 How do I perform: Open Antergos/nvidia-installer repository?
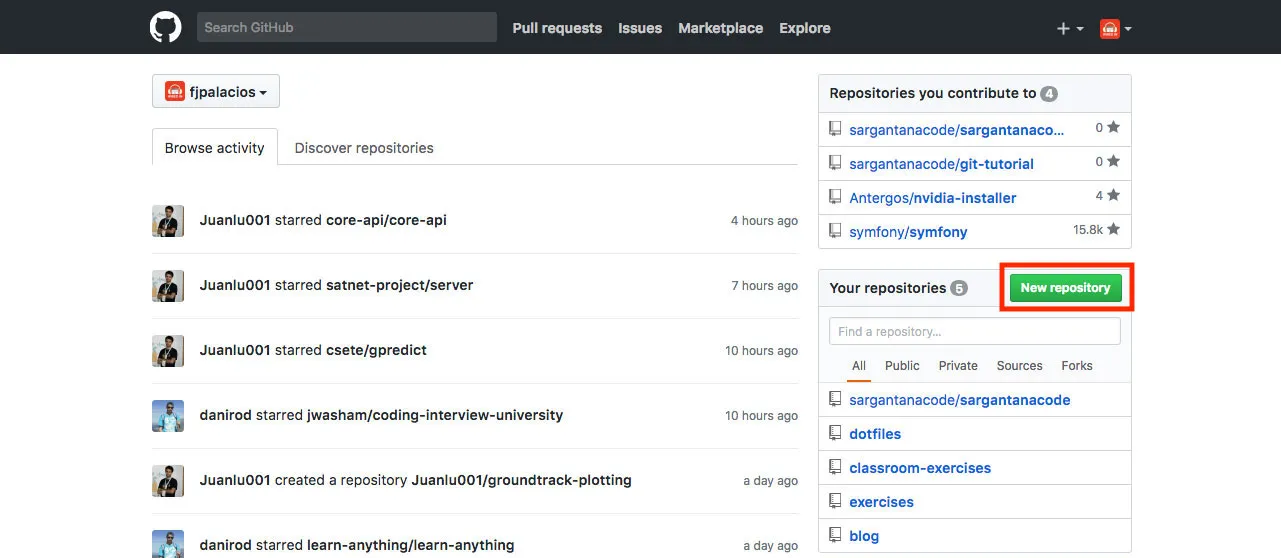coord(932,197)
